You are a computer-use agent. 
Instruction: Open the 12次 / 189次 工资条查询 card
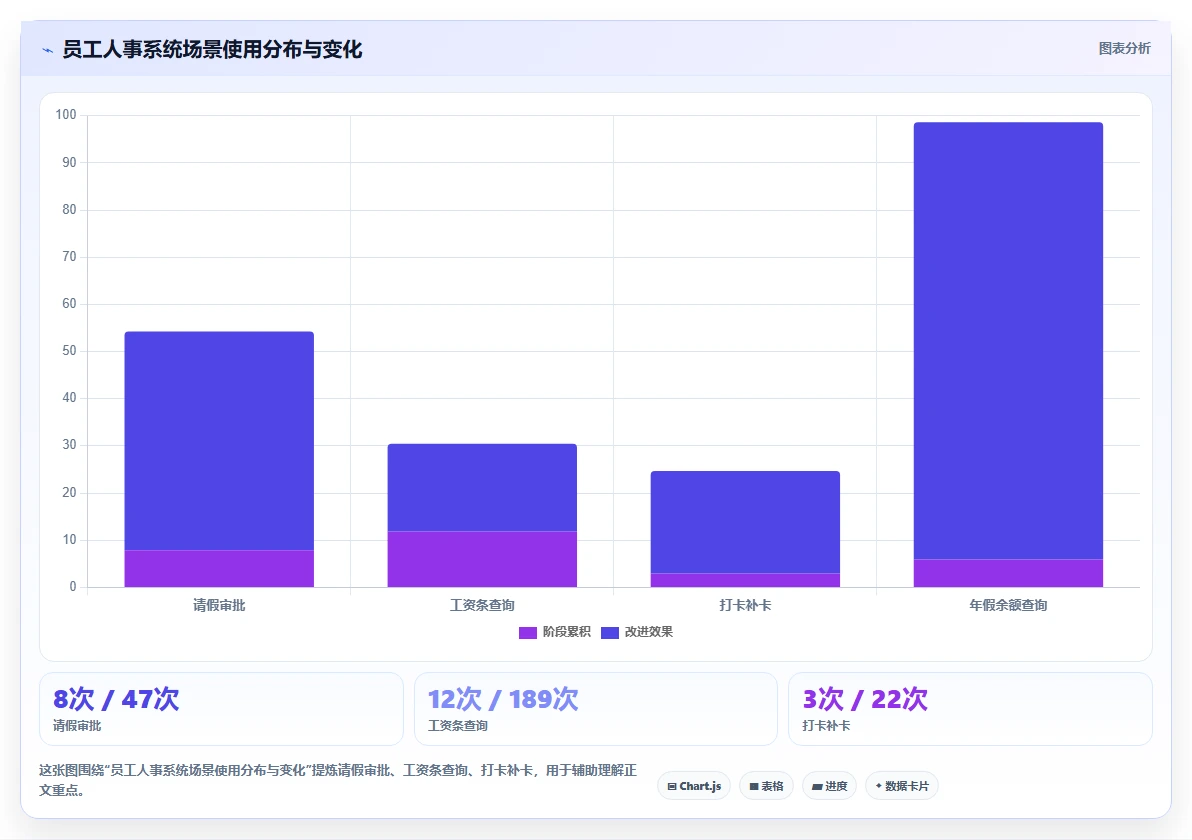(x=596, y=708)
